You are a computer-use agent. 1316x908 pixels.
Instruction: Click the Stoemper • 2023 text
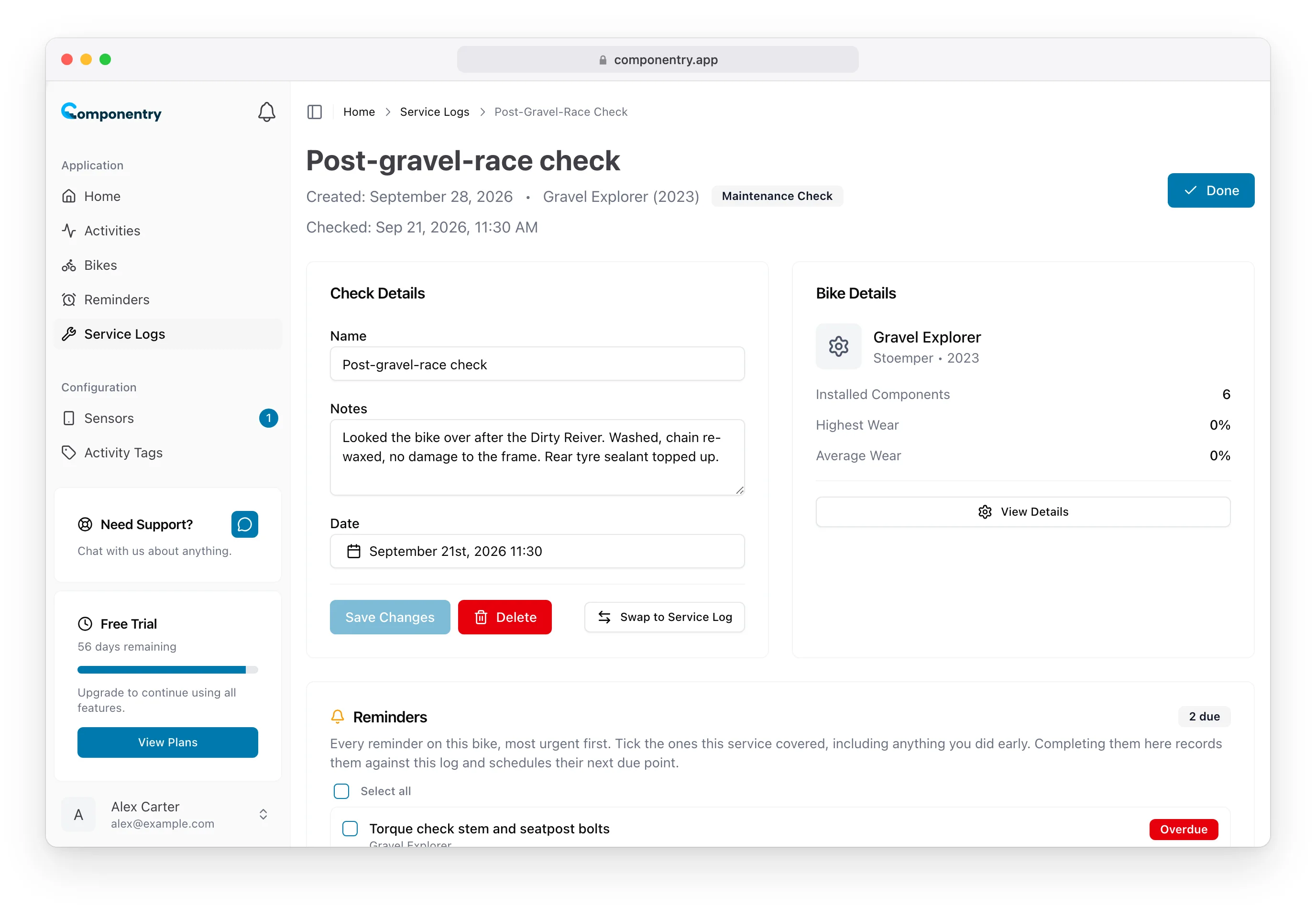coord(926,358)
